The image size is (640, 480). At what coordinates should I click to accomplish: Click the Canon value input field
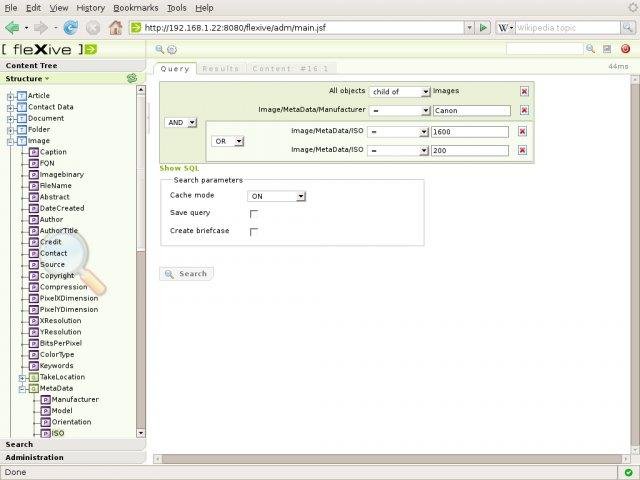(470, 111)
